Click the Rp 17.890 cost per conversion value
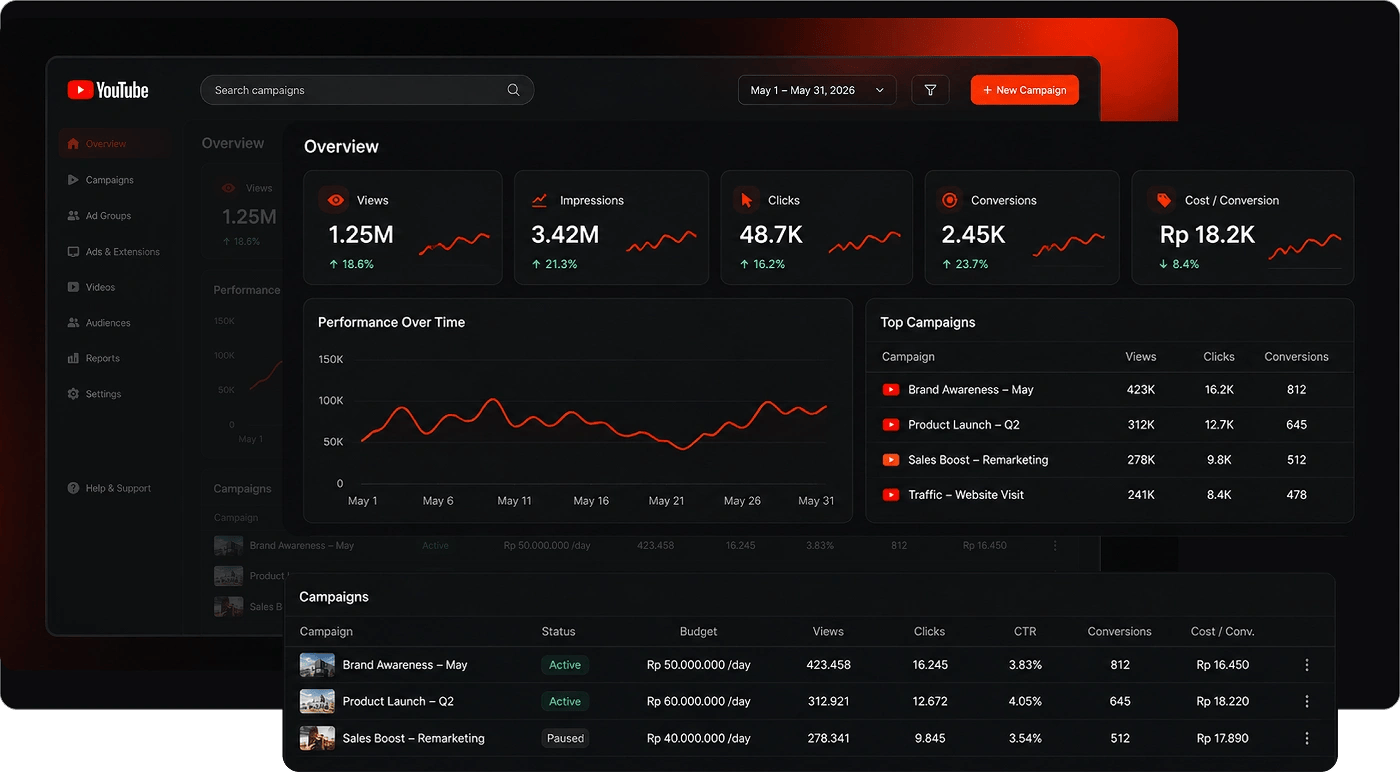The height and width of the screenshot is (772, 1400). [1223, 739]
